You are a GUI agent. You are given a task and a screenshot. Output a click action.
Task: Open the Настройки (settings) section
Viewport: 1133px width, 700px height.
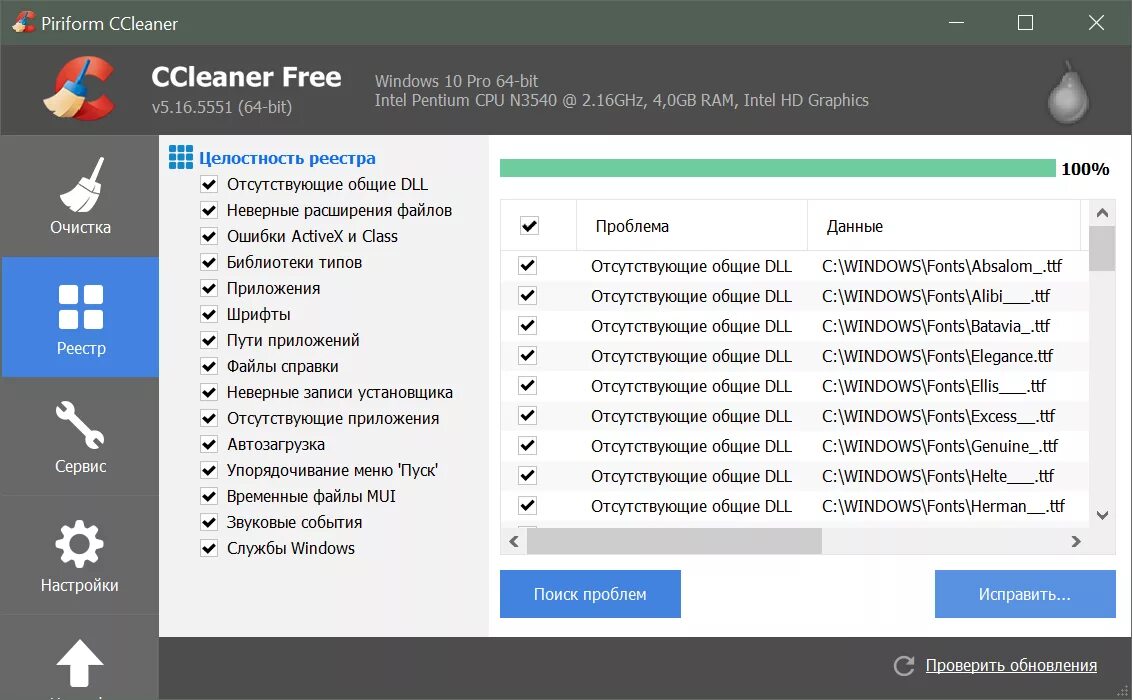coord(80,555)
